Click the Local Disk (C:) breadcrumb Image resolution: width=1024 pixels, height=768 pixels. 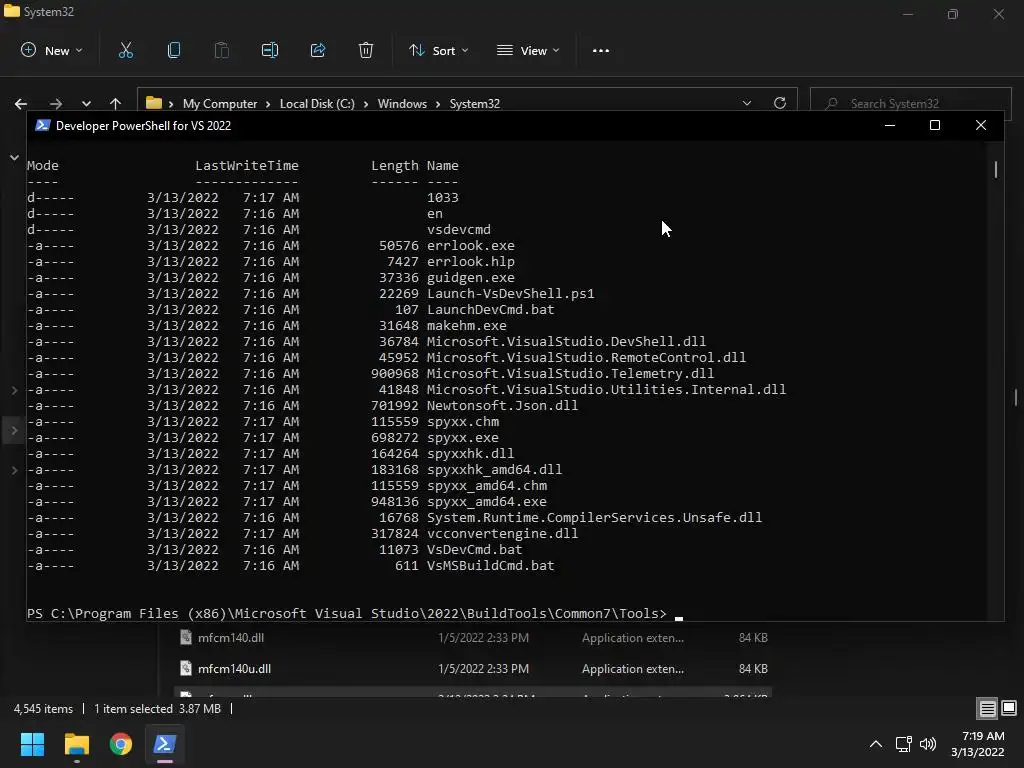click(x=317, y=103)
